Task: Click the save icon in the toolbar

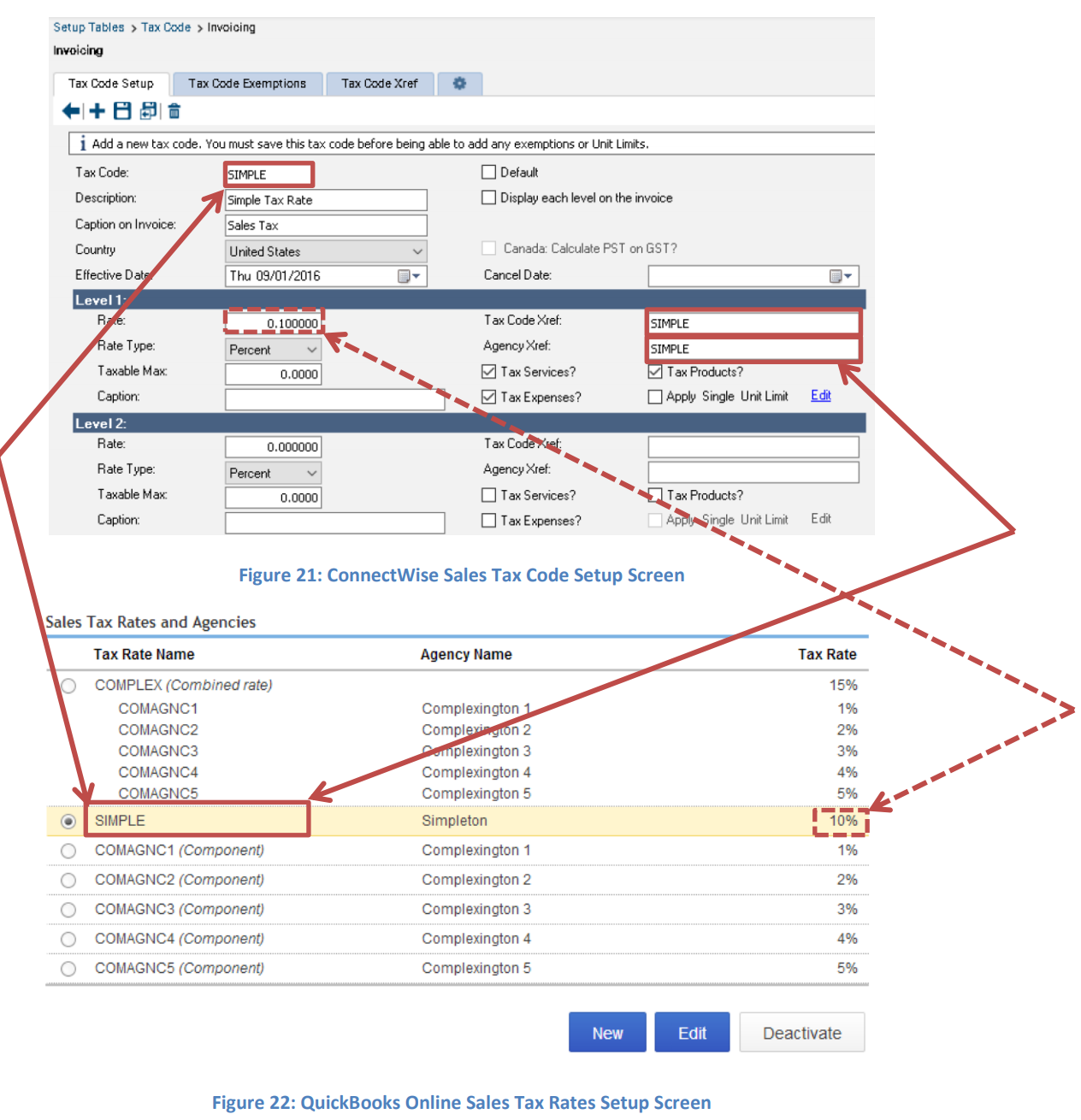Action: [122, 110]
